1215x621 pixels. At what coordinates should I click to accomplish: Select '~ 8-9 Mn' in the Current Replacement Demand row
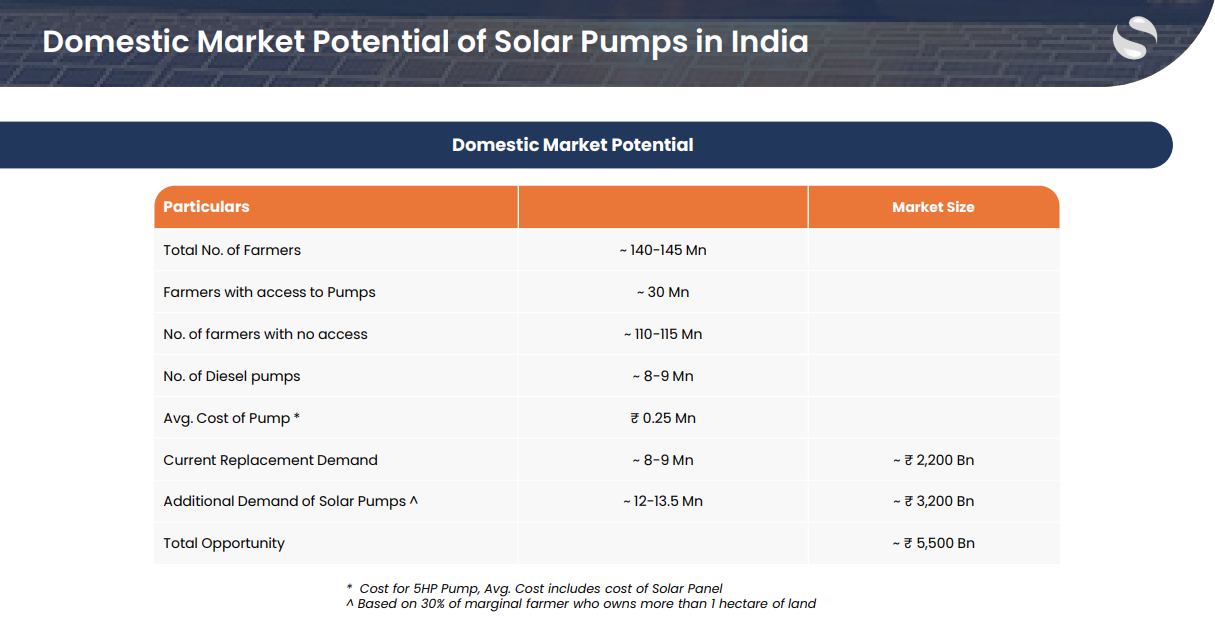pyautogui.click(x=663, y=460)
